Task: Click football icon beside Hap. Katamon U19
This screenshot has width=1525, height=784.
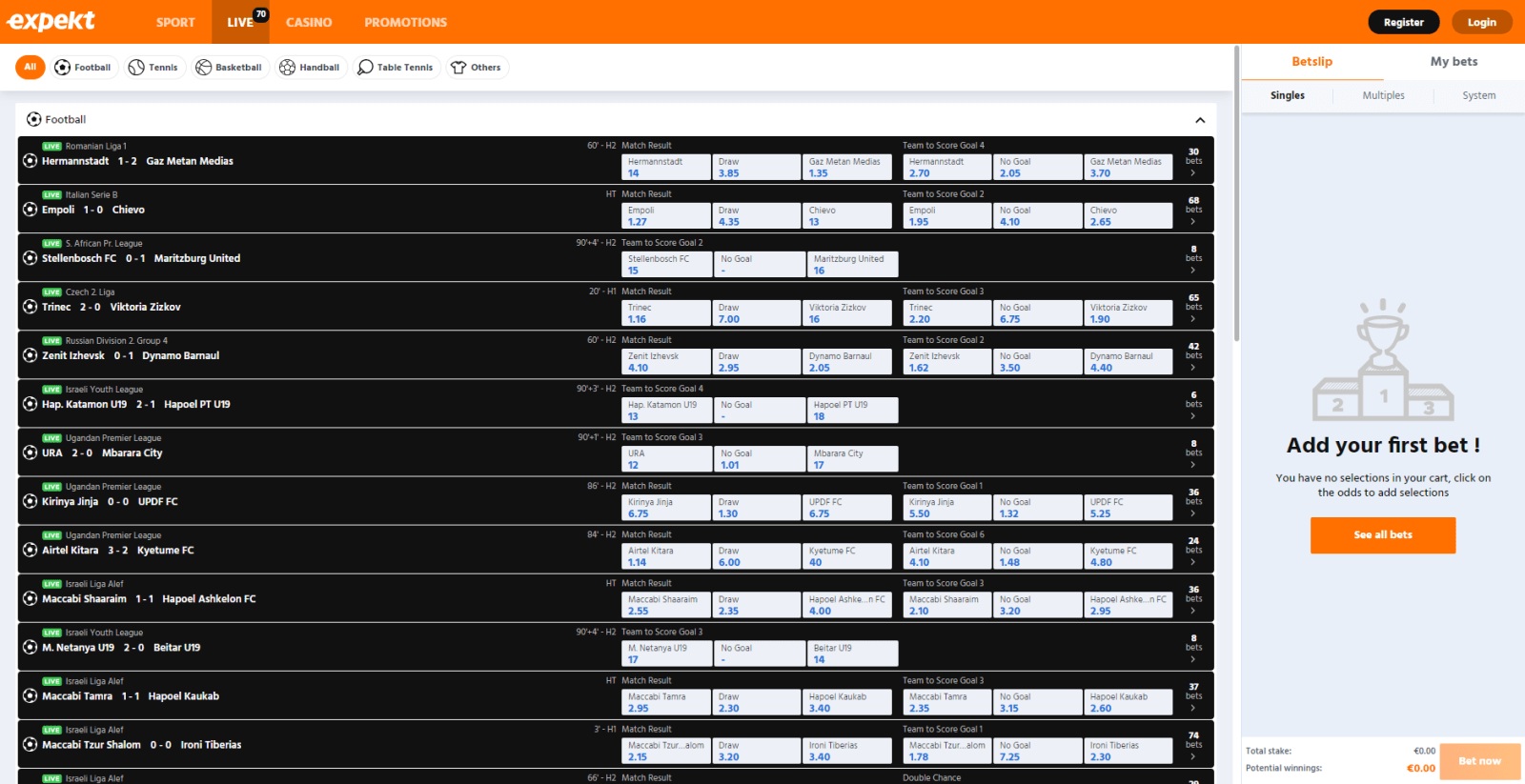Action: click(x=30, y=404)
